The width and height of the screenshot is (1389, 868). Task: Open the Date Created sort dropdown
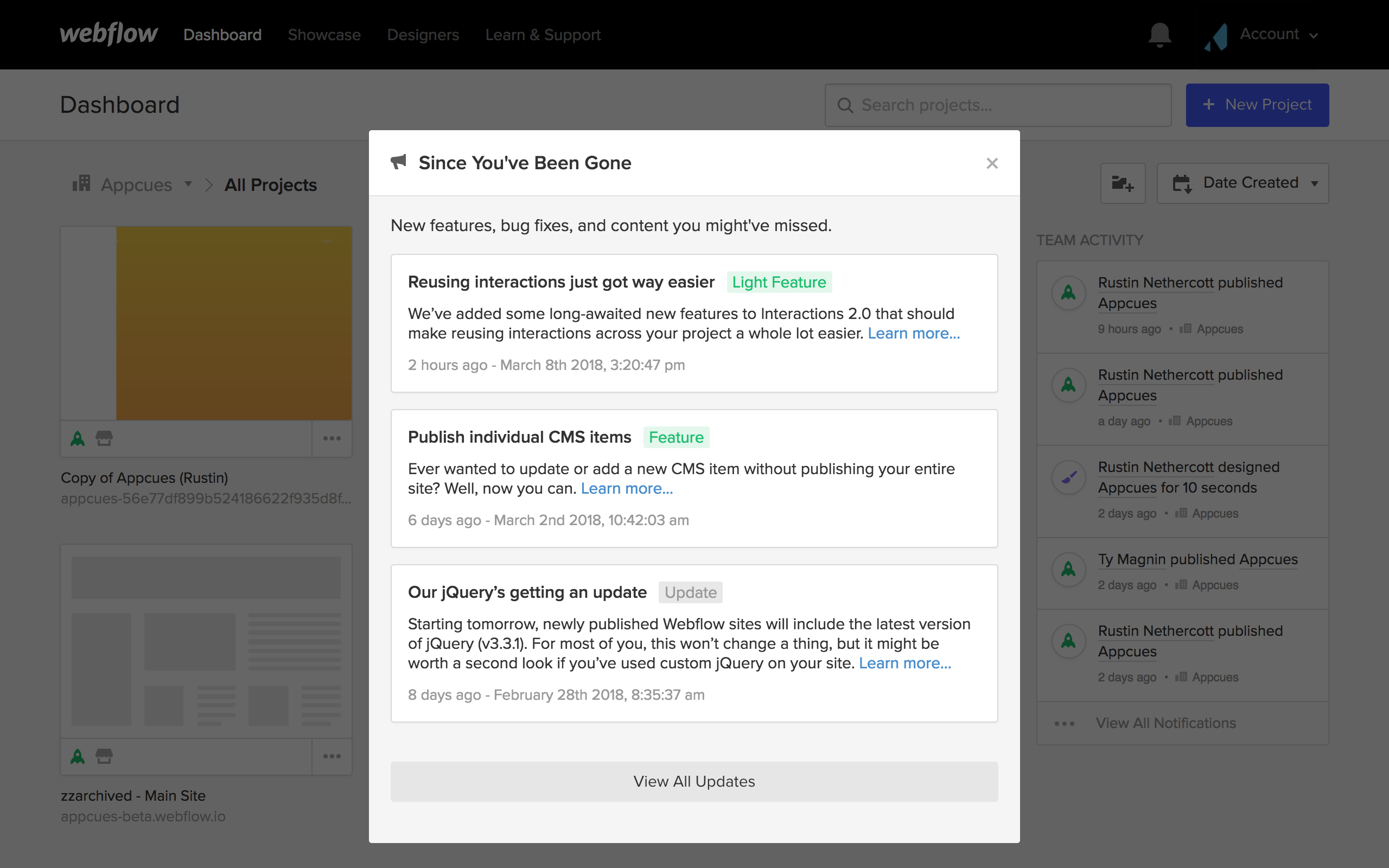(x=1243, y=183)
